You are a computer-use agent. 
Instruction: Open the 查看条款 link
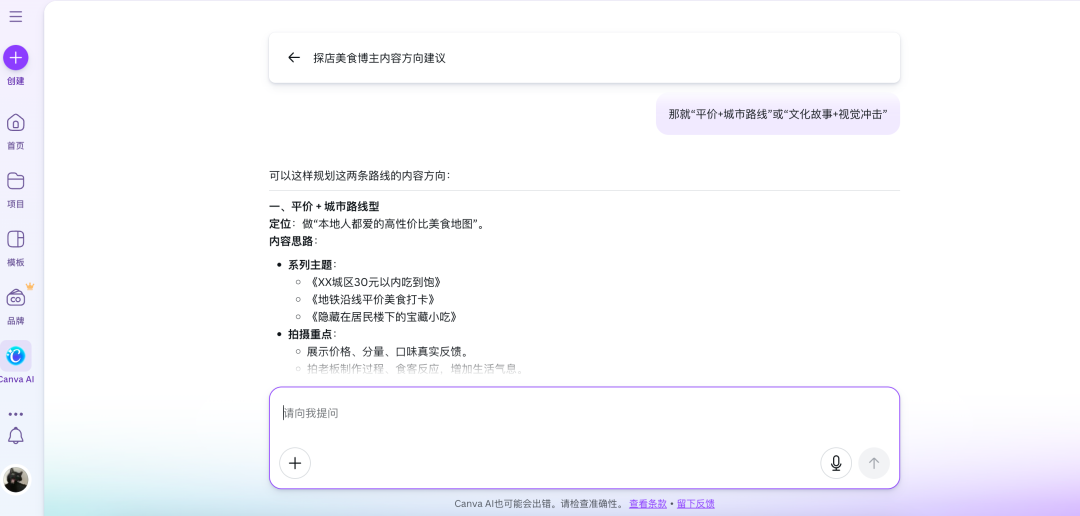tap(648, 504)
